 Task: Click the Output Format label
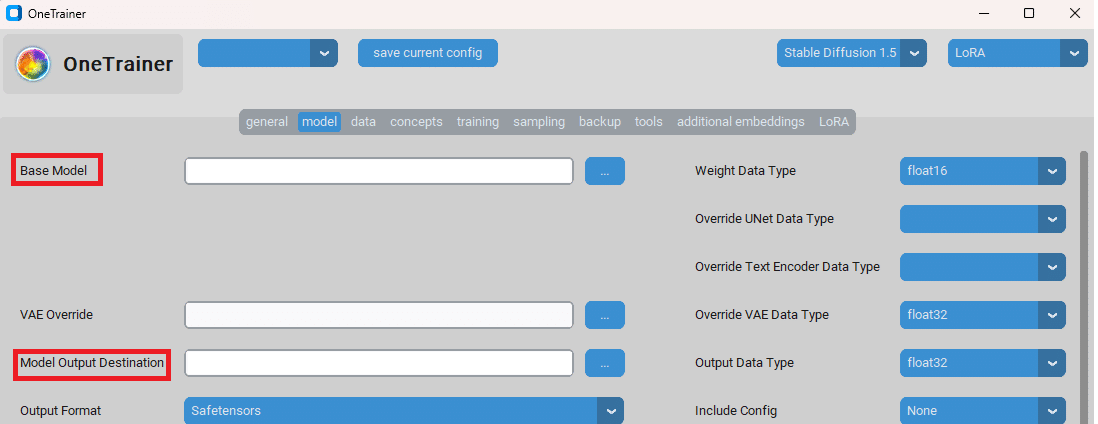pos(60,411)
